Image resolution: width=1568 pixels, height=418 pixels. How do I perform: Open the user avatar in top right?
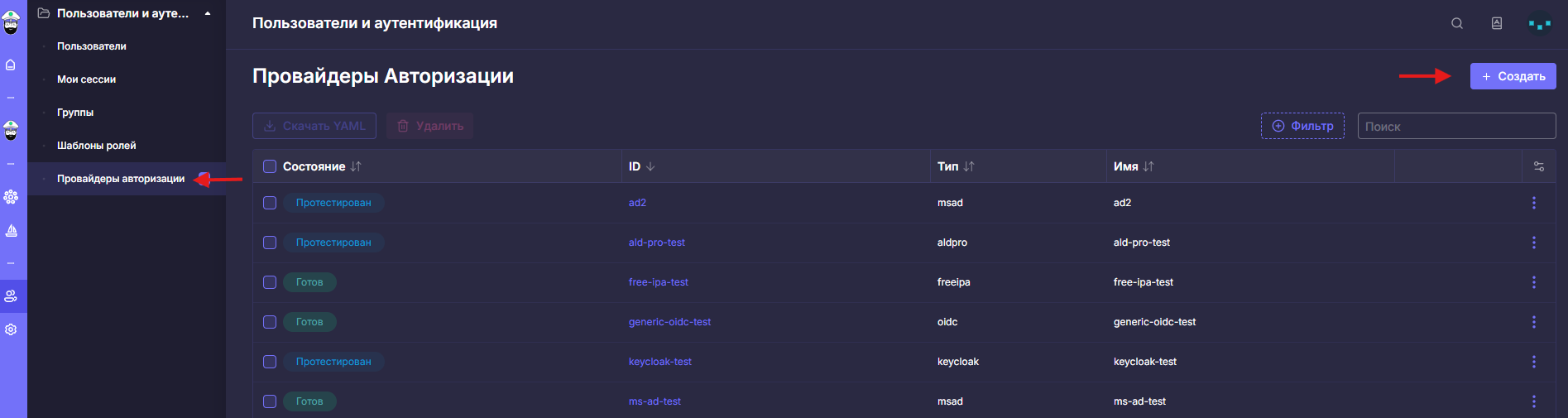1539,24
